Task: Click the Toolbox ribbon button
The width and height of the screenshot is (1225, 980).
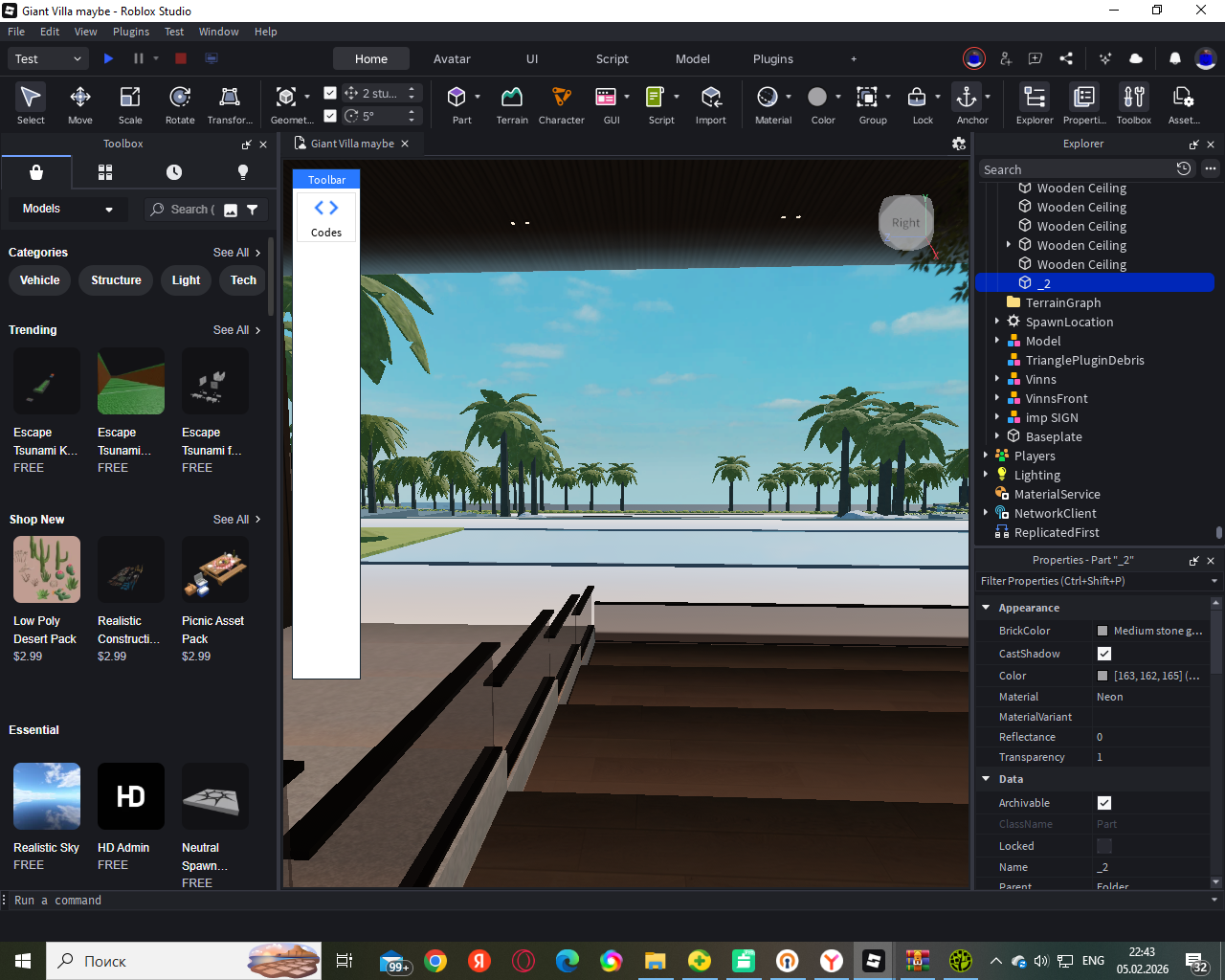Action: pos(1134,104)
